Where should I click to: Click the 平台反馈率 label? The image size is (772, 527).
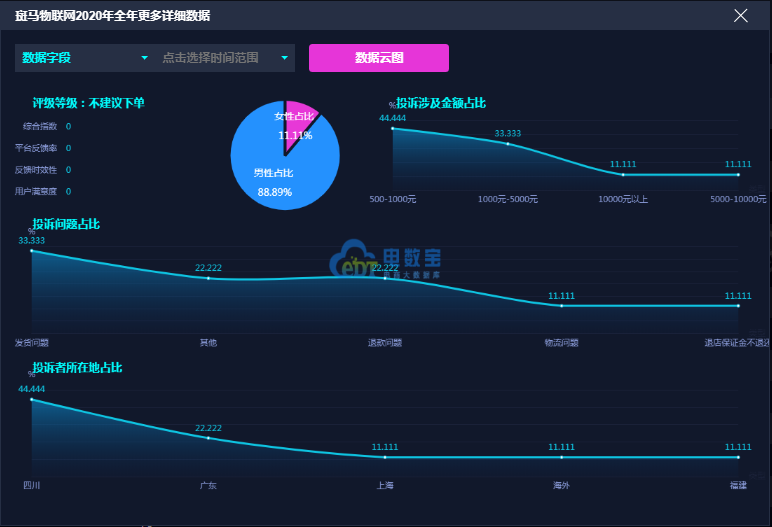pos(36,148)
